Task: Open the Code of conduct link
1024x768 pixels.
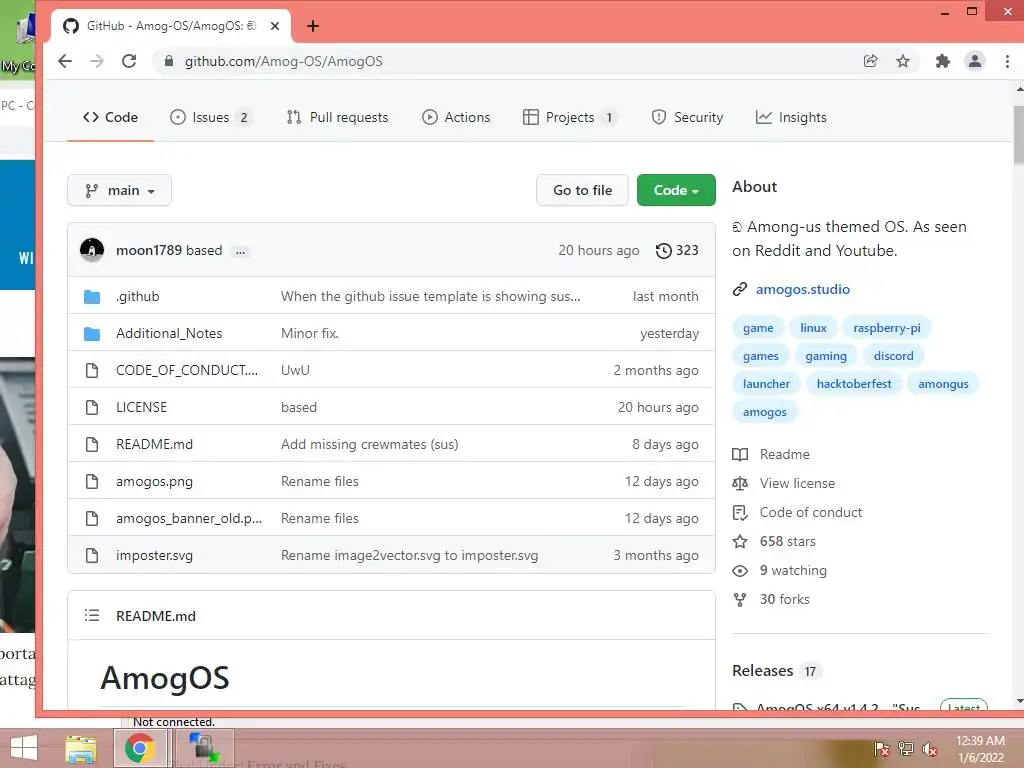Action: coord(810,513)
